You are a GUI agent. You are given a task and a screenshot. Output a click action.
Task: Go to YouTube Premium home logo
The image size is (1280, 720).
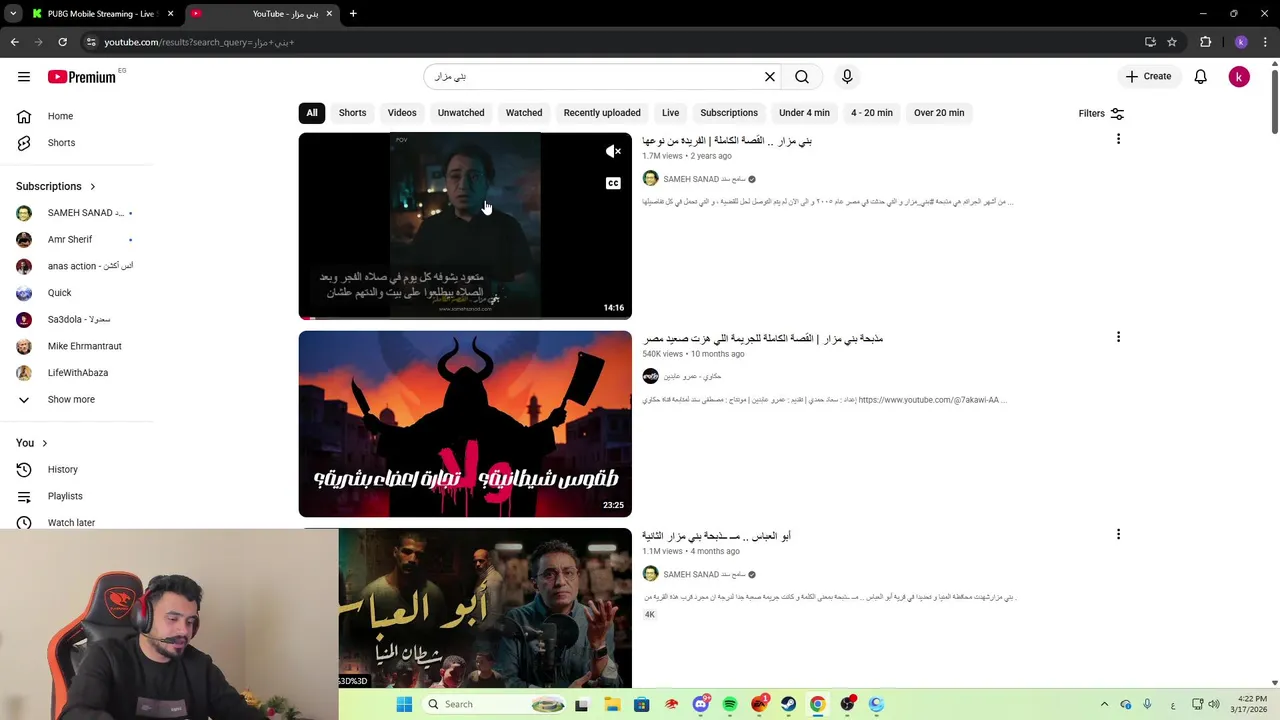click(x=82, y=77)
